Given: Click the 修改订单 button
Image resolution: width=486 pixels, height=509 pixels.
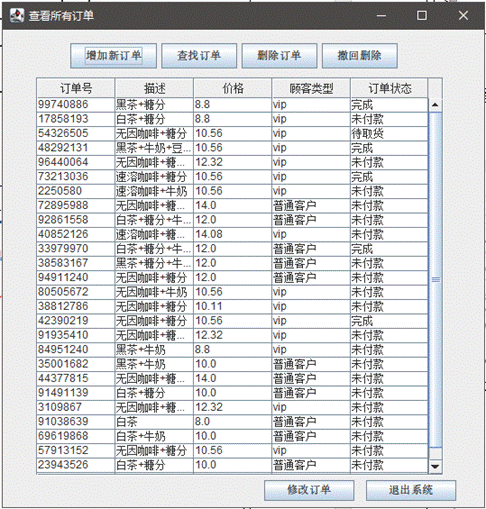Looking at the screenshot, I should 309,490.
